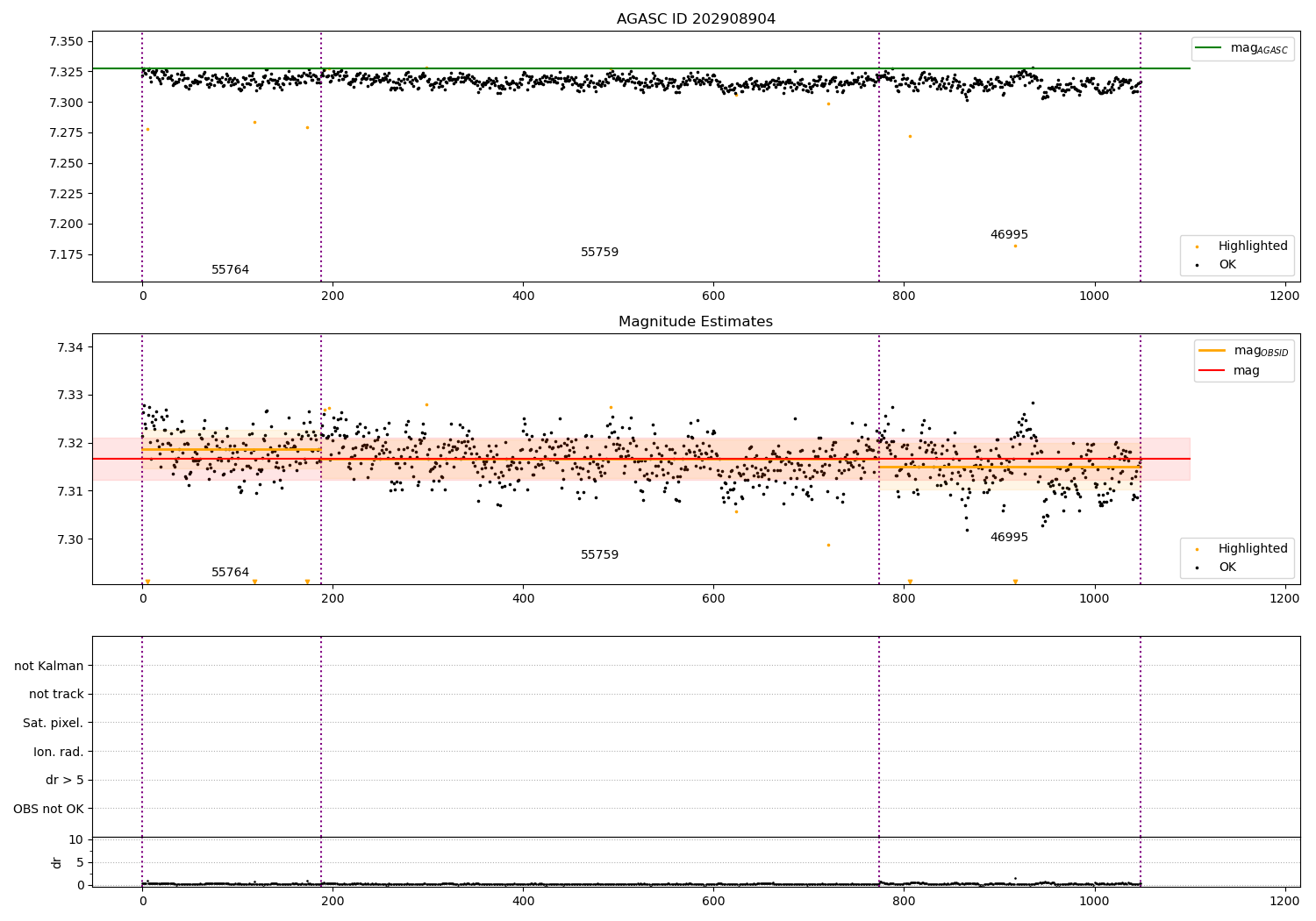The image size is (1316, 921).
Task: Click the 'Ion. rad.' axis label
Action: pos(59,752)
